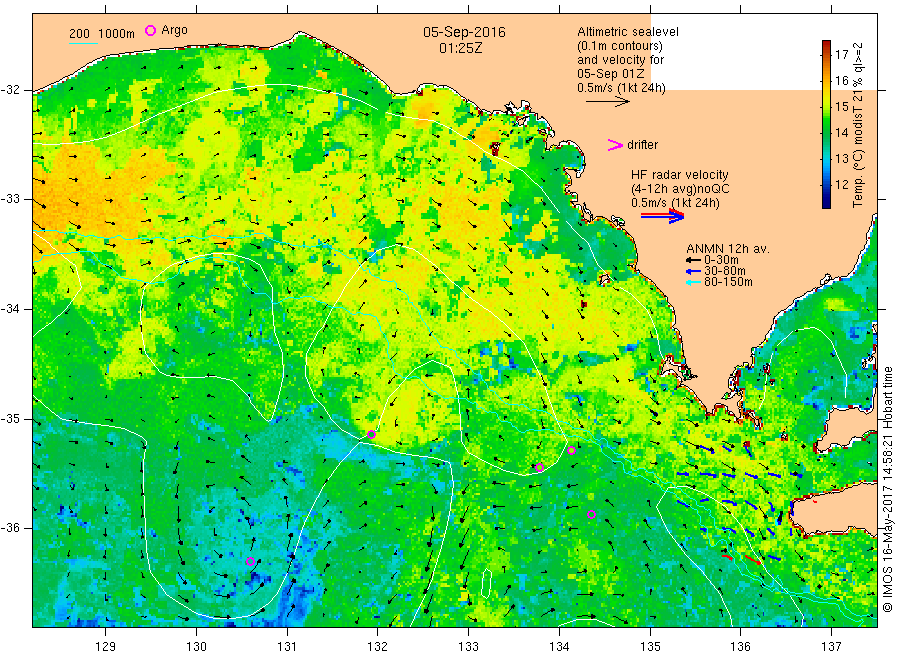Click the Argo legend circle marker
This screenshot has height=660, width=900.
150,30
